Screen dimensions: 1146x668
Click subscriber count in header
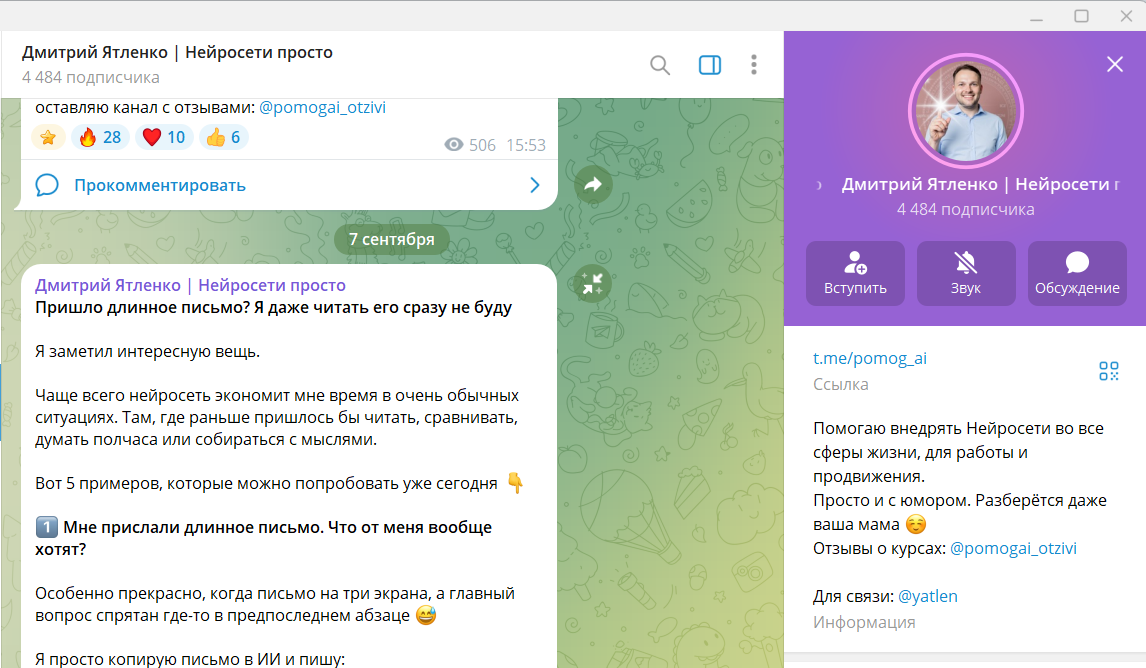tap(91, 77)
